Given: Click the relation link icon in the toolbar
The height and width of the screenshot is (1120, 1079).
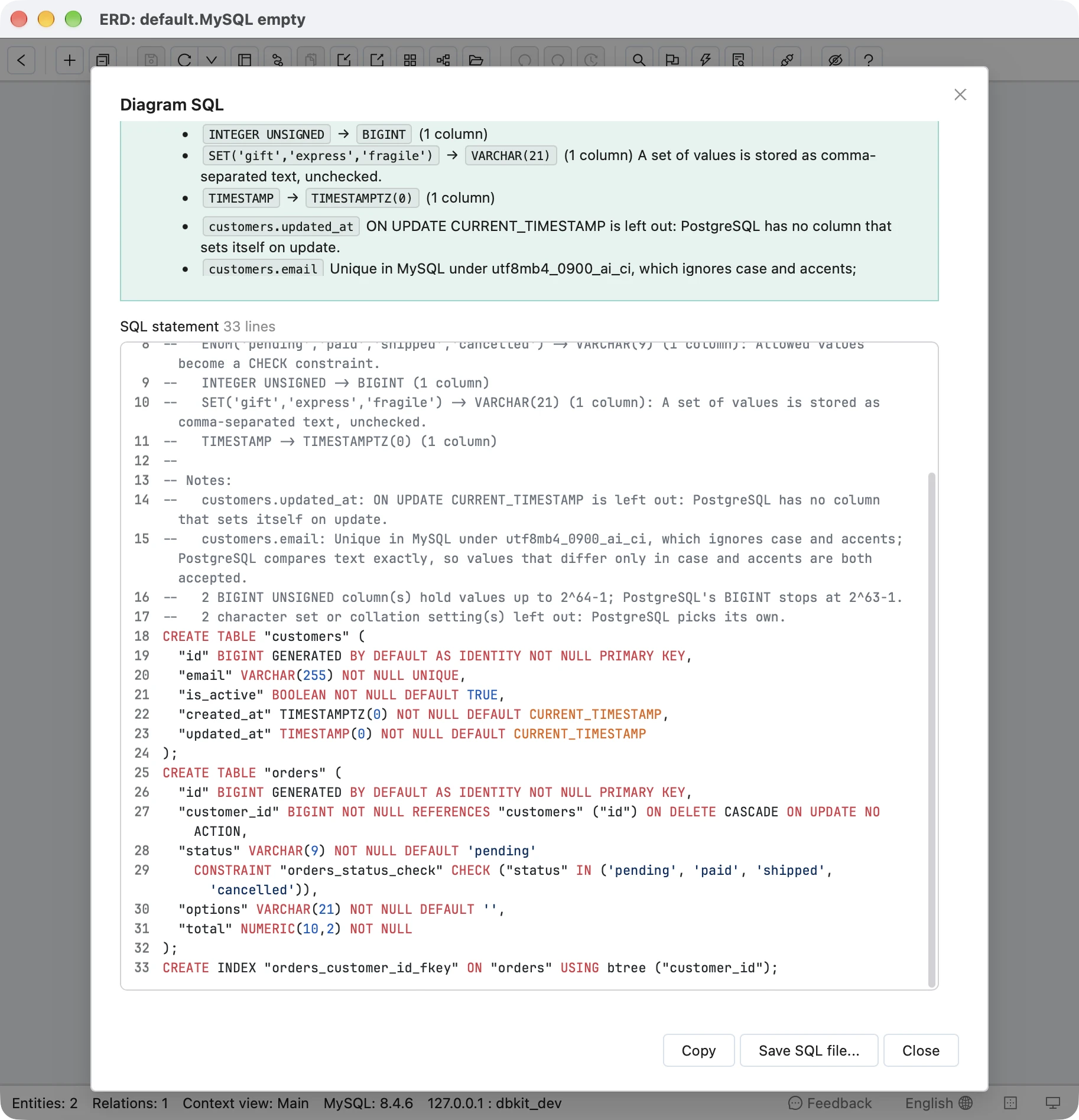Looking at the screenshot, I should [x=278, y=60].
